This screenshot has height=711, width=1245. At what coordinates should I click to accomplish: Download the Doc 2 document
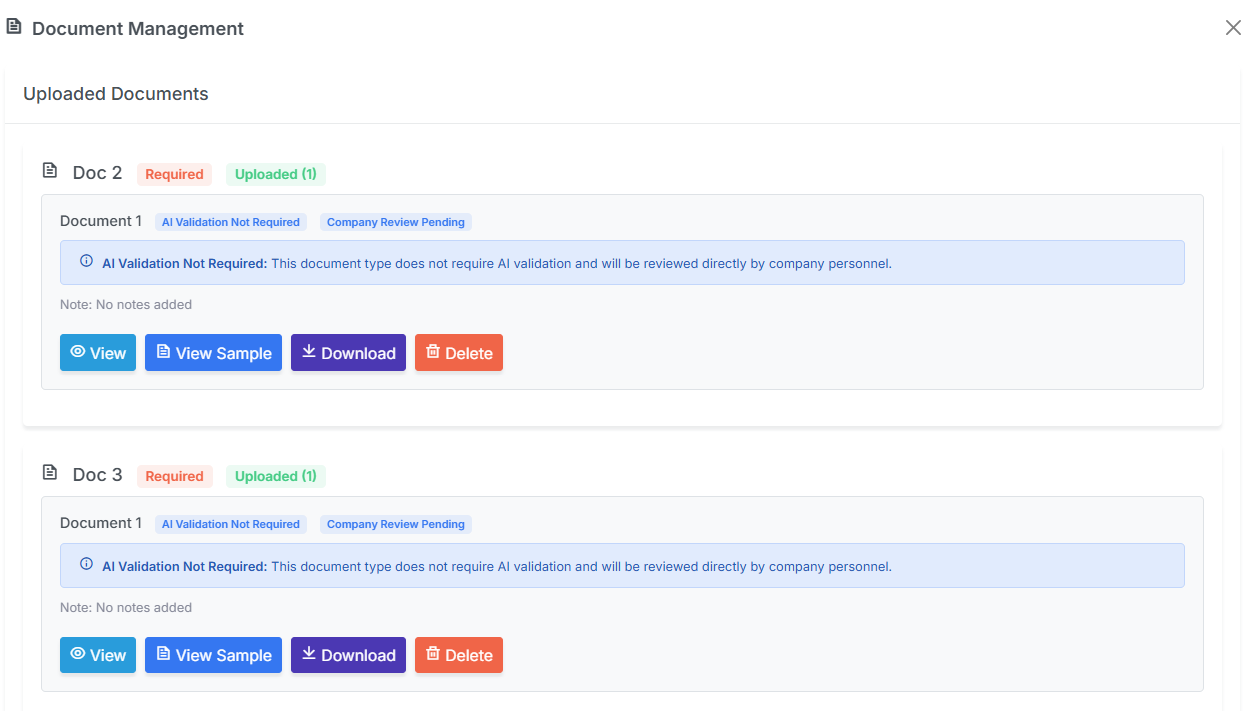point(348,353)
